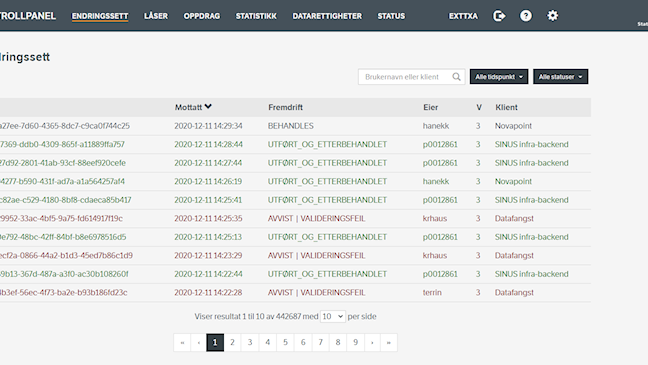Toggle Mottatt column sort arrow
648x365 pixels.
[x=208, y=107]
